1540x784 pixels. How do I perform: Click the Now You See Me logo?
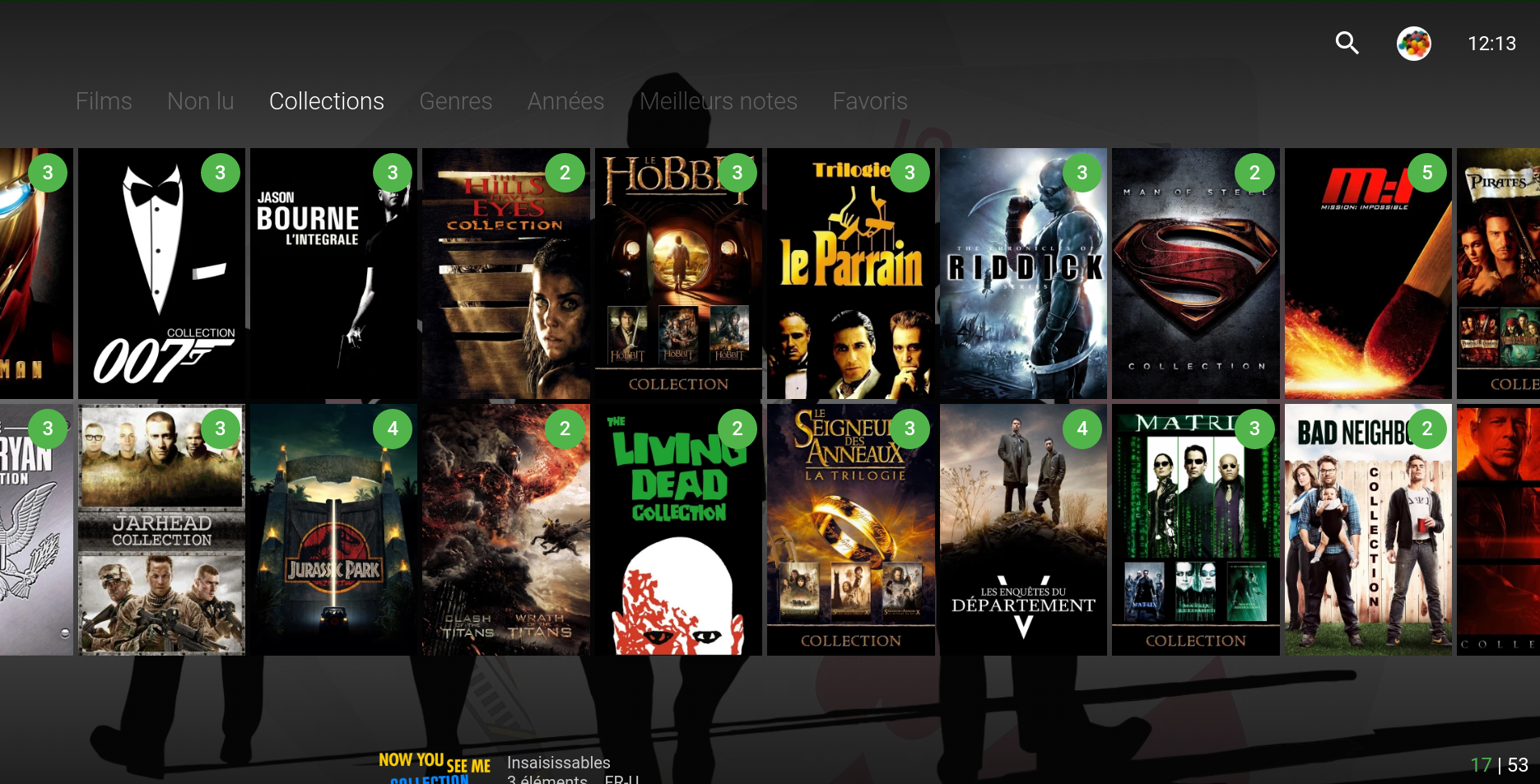point(435,768)
